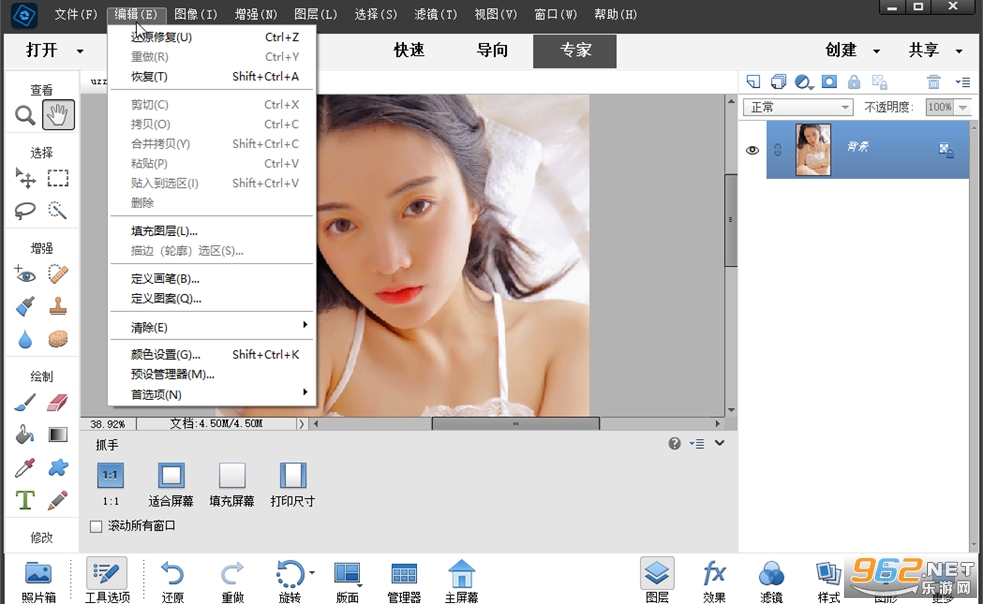The width and height of the screenshot is (983, 604).
Task: Open the Photo Bin panel
Action: [x=39, y=581]
